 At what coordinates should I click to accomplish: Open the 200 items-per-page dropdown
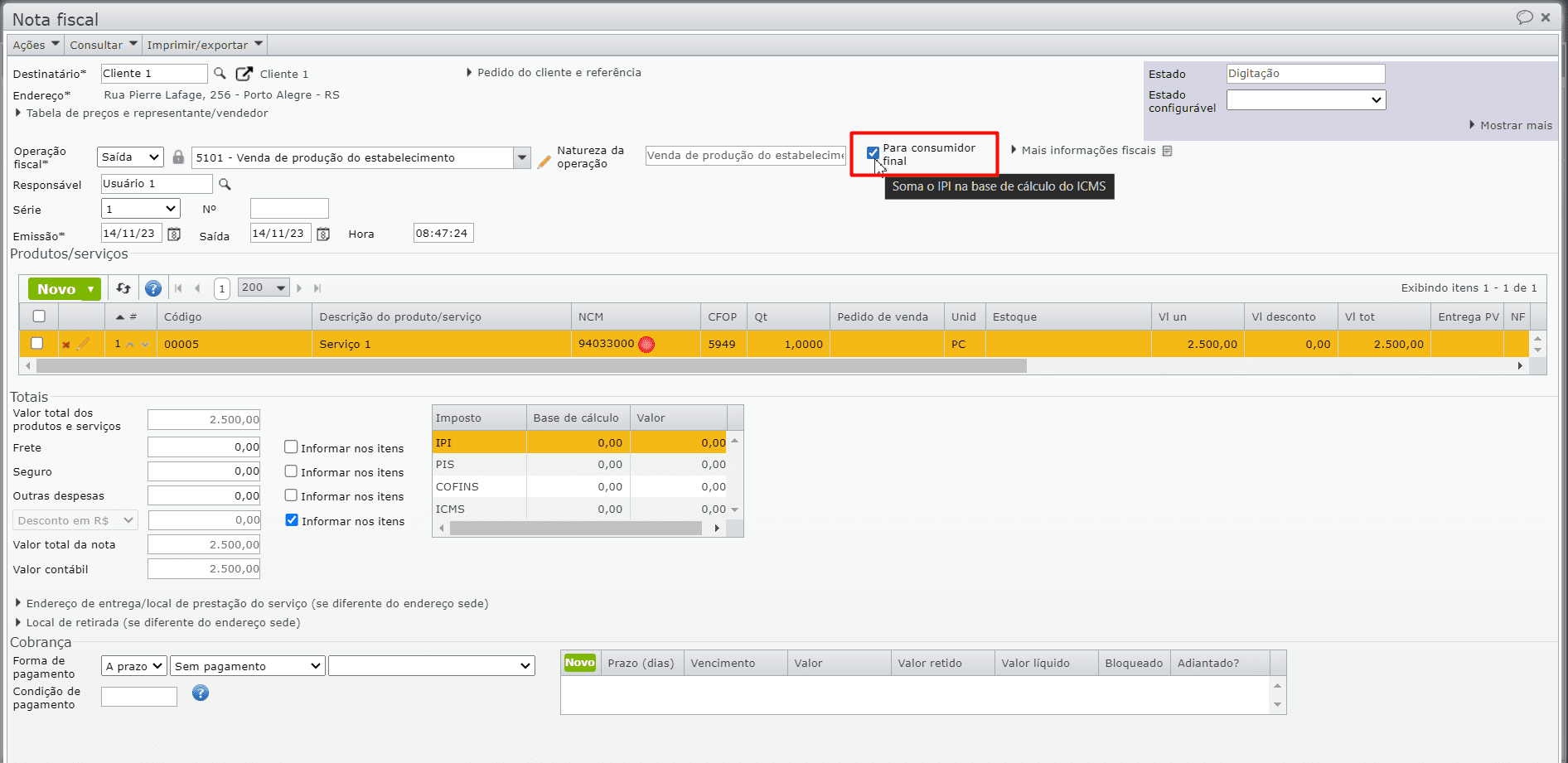(264, 287)
